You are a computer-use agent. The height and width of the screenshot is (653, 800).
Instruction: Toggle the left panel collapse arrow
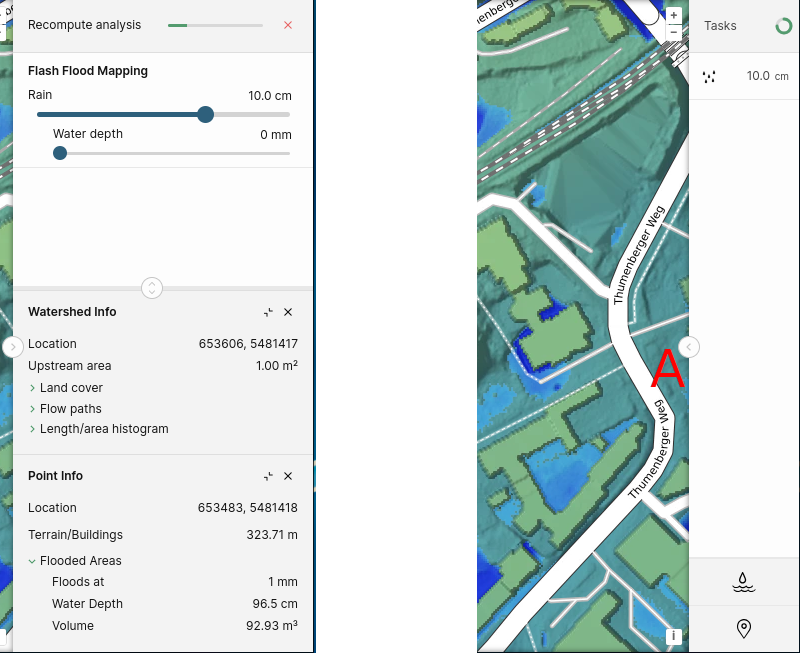click(x=13, y=347)
